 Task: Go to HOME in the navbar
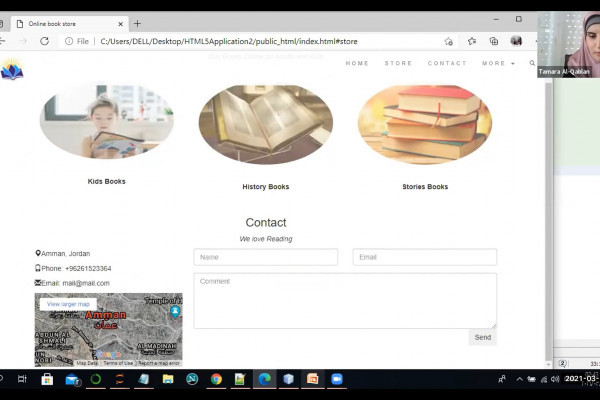(357, 63)
